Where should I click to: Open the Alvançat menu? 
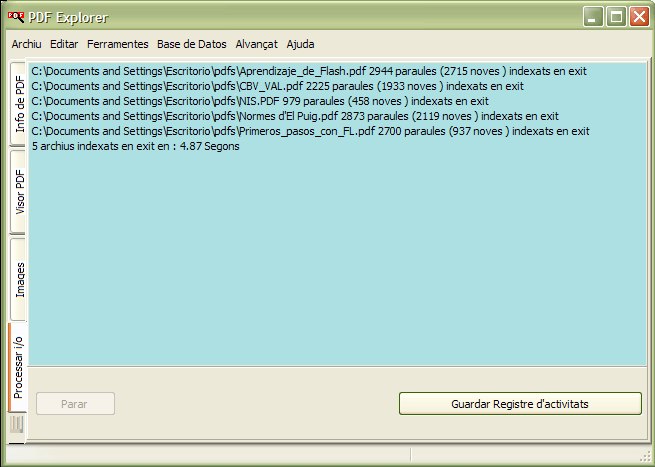(257, 44)
